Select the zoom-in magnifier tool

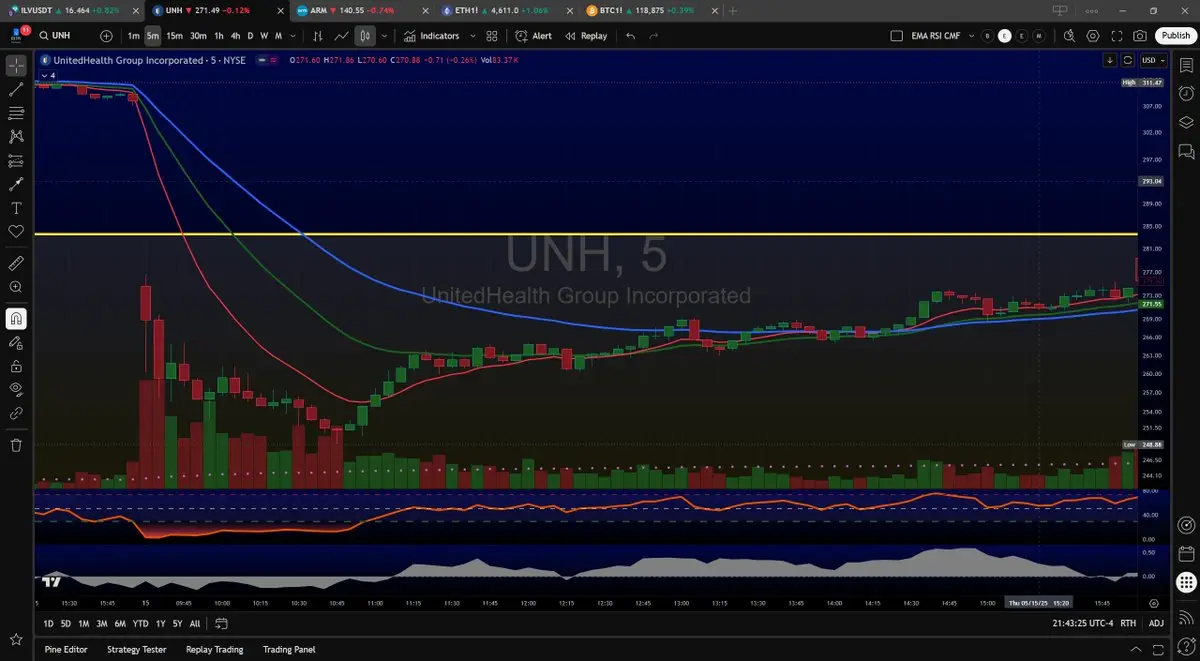[16, 287]
